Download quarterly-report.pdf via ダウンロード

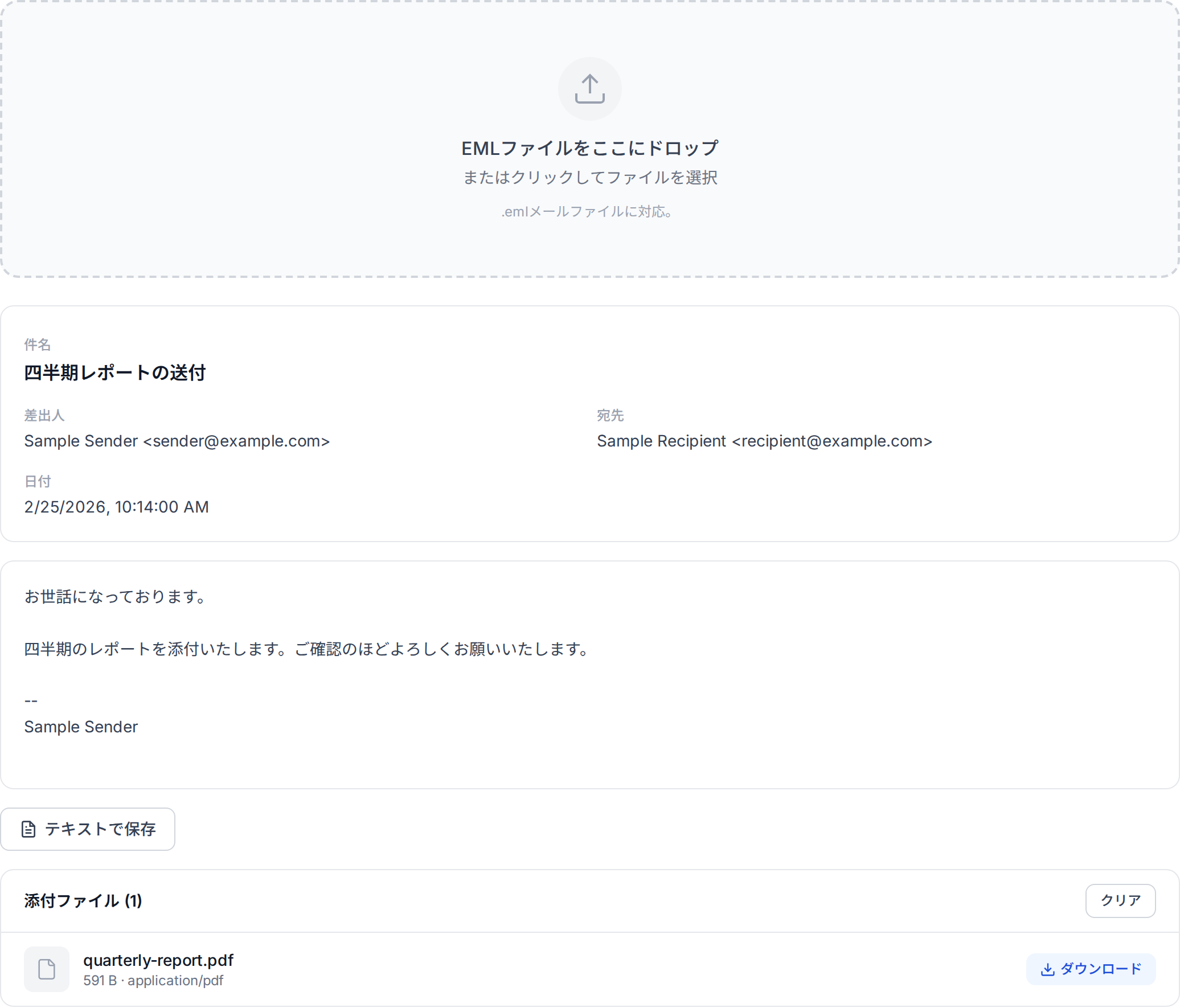point(1091,969)
